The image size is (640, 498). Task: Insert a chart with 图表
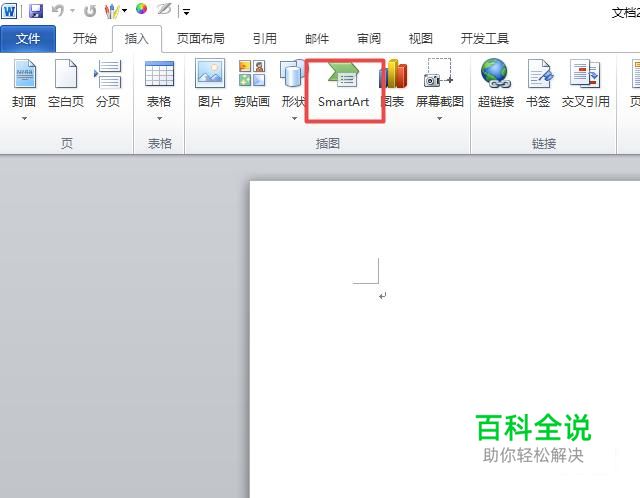click(393, 84)
